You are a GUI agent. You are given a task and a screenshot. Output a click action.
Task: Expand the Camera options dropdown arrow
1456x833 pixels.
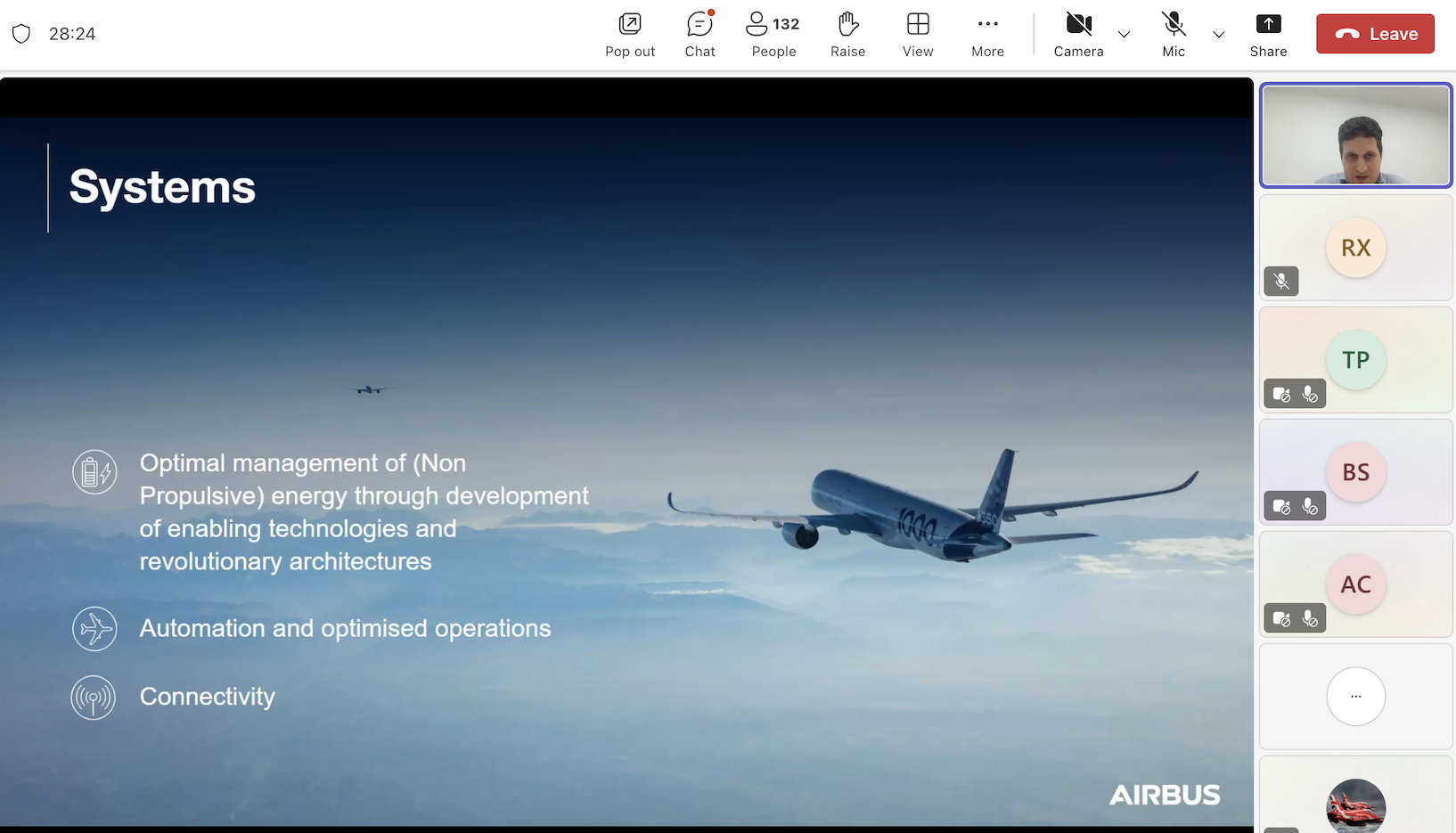tap(1125, 35)
